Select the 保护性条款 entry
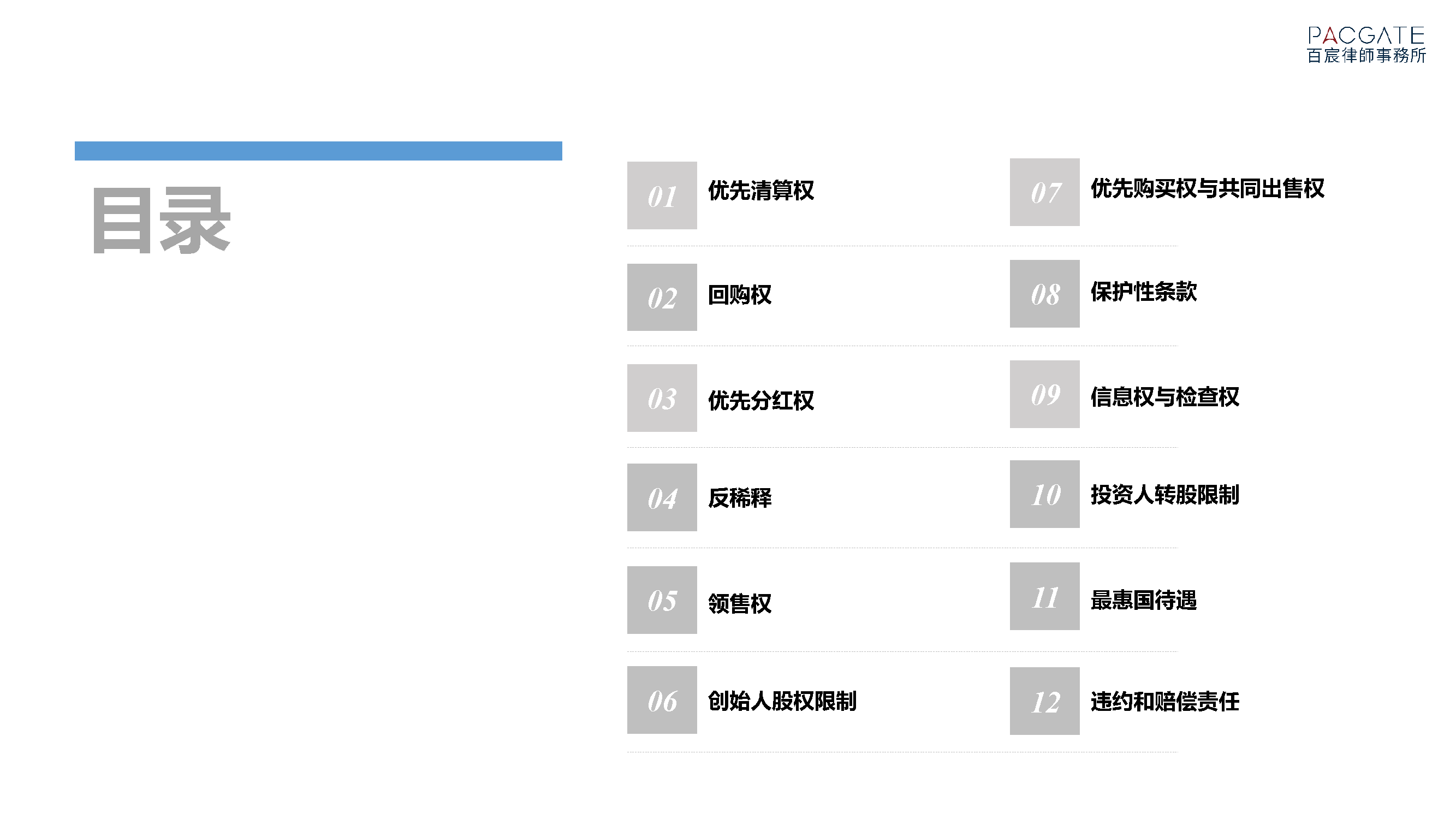The image size is (1456, 819). point(1143,292)
